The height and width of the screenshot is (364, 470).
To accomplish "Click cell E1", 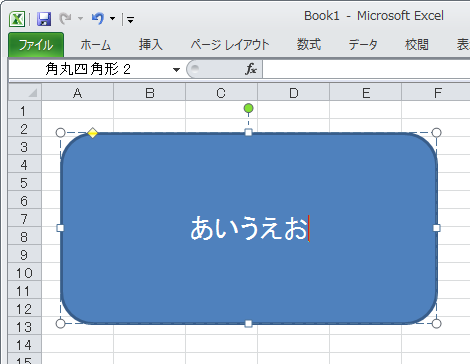I will [x=366, y=110].
